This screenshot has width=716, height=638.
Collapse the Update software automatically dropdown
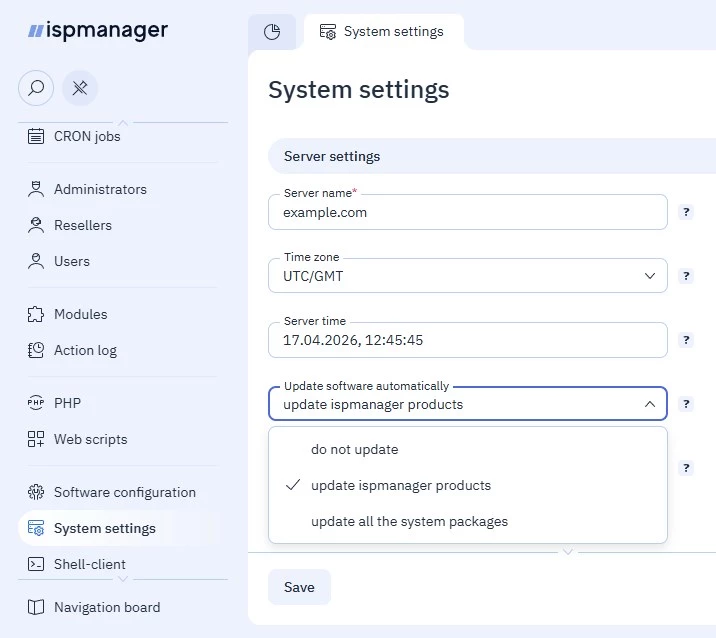649,404
